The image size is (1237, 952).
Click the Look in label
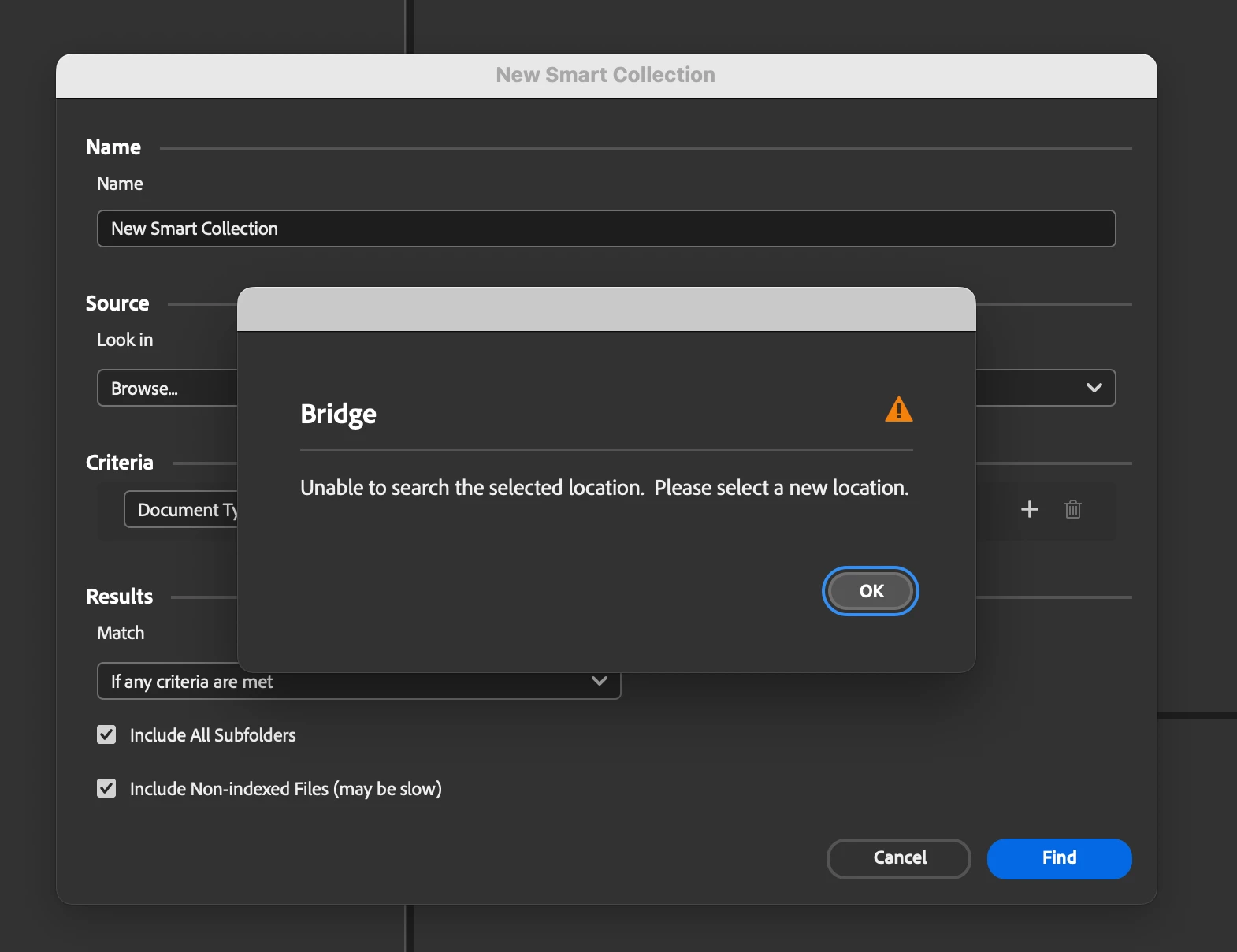[124, 340]
